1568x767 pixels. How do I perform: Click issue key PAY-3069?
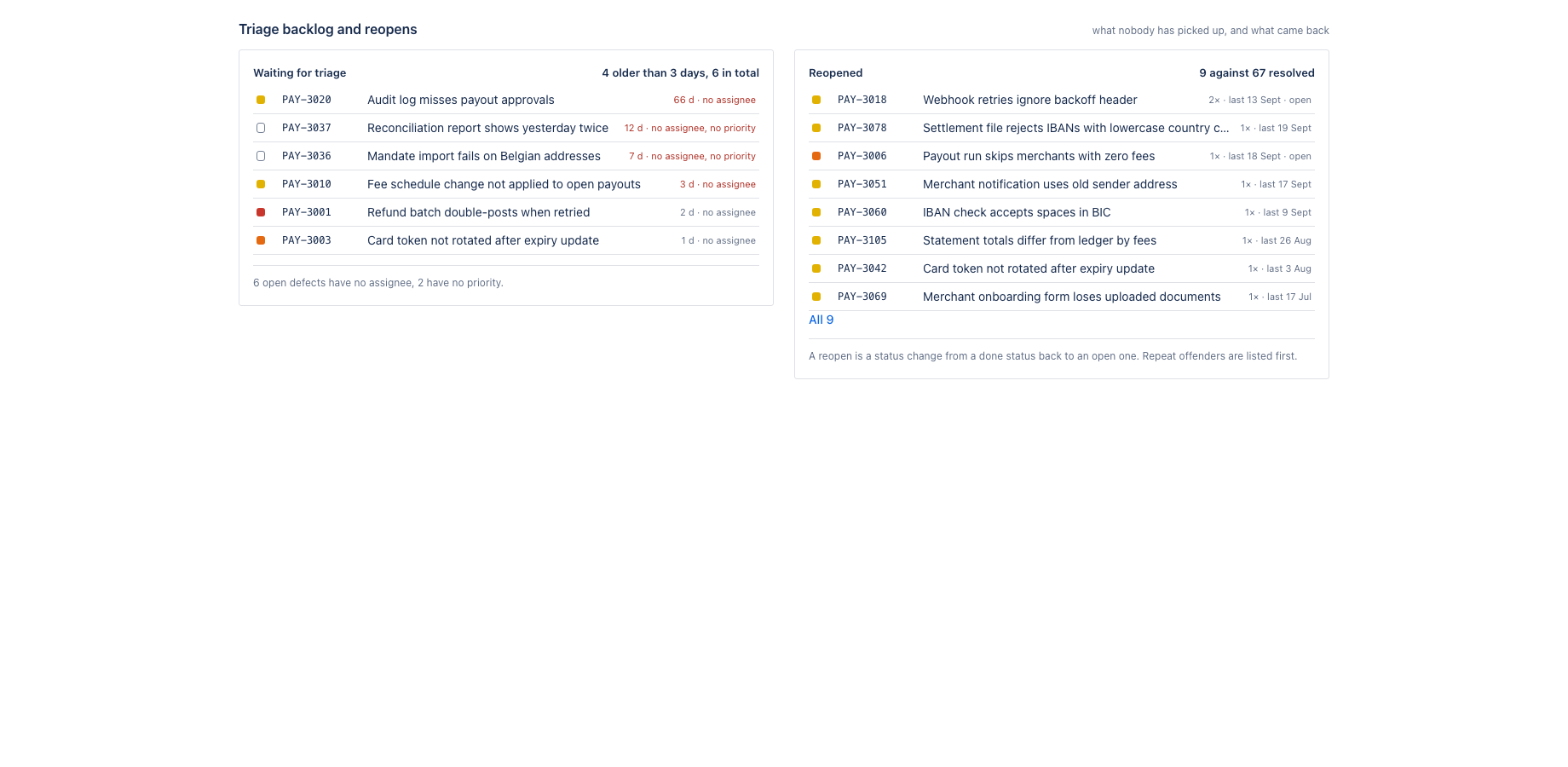(862, 297)
